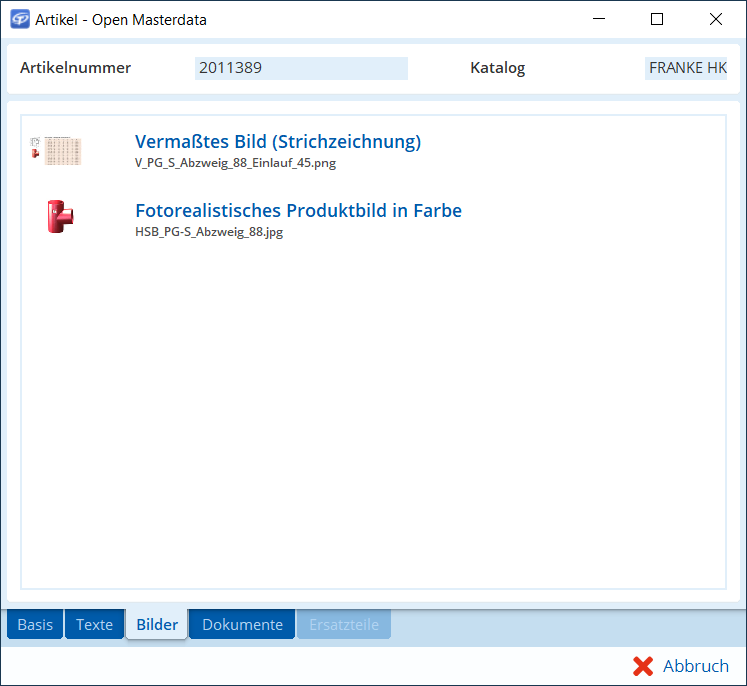The image size is (747, 686).
Task: Go to the Dokumente tab
Action: click(242, 625)
